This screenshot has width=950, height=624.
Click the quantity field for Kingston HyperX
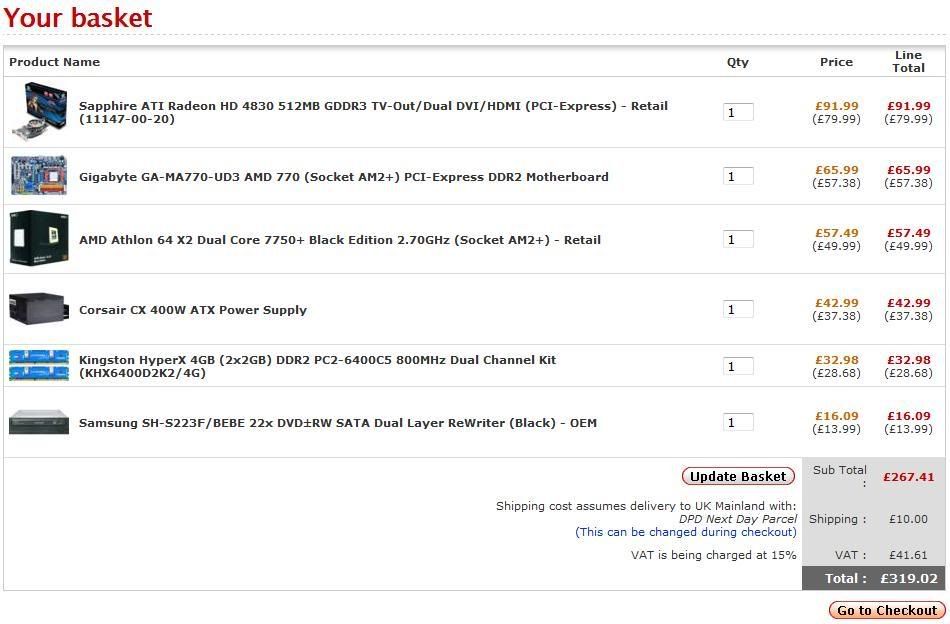click(x=738, y=366)
